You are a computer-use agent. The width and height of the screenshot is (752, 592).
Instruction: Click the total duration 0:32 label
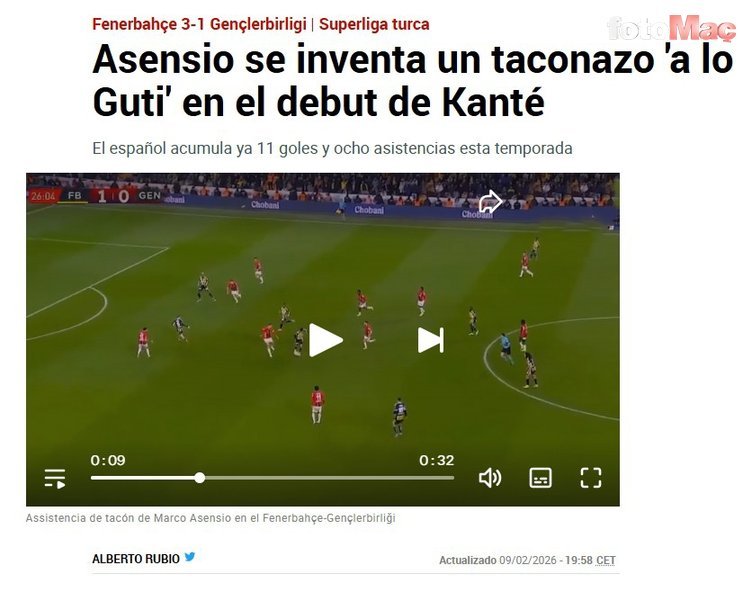[436, 461]
